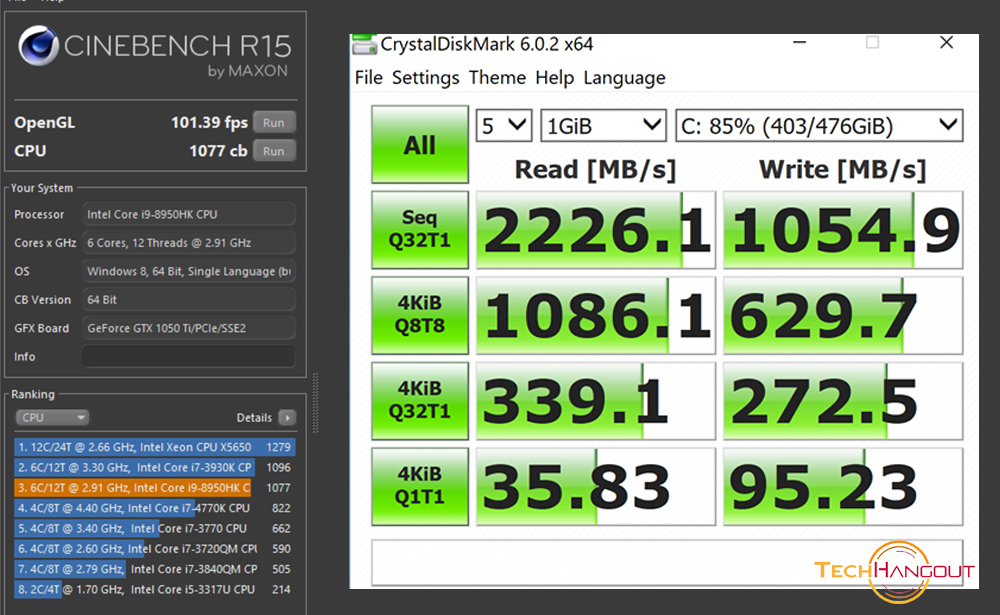Click the 4KiB Q32T1 read result 339.1

point(596,401)
